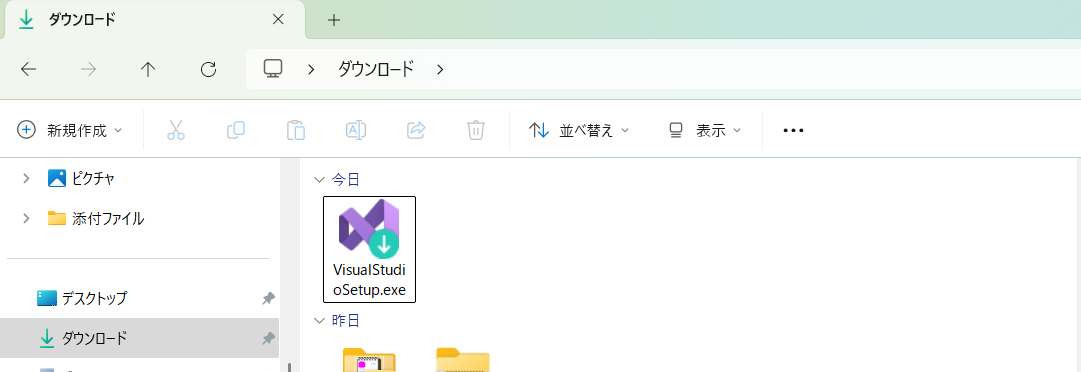
Task: Open the 表示 view dropdown
Action: click(x=705, y=130)
